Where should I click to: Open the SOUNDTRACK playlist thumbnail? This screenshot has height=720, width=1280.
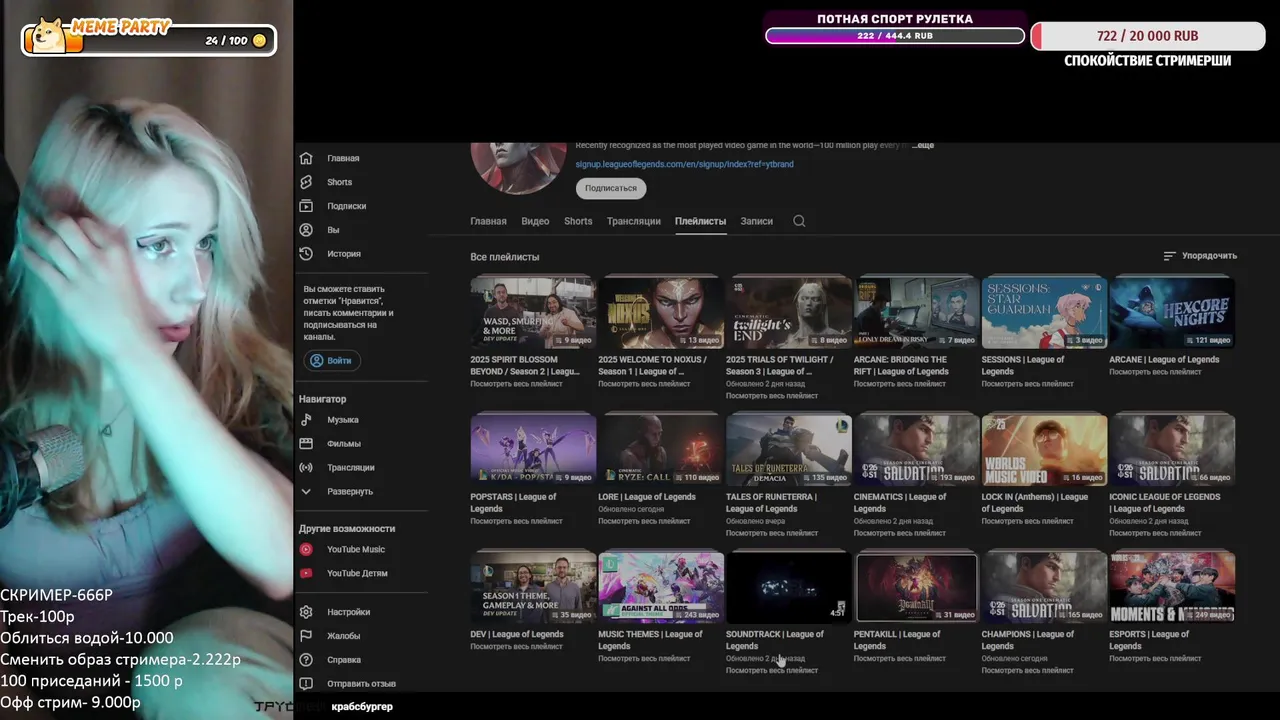point(789,587)
